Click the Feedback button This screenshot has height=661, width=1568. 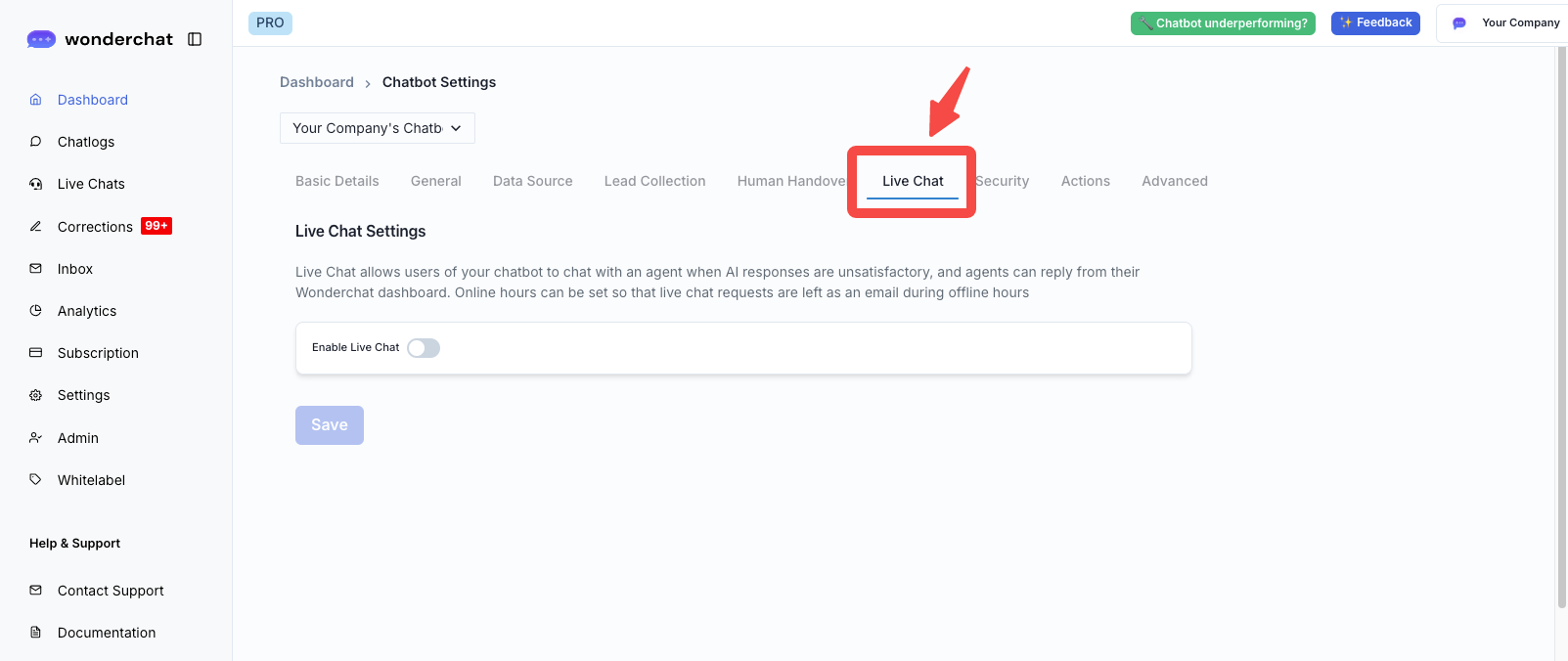pos(1374,23)
